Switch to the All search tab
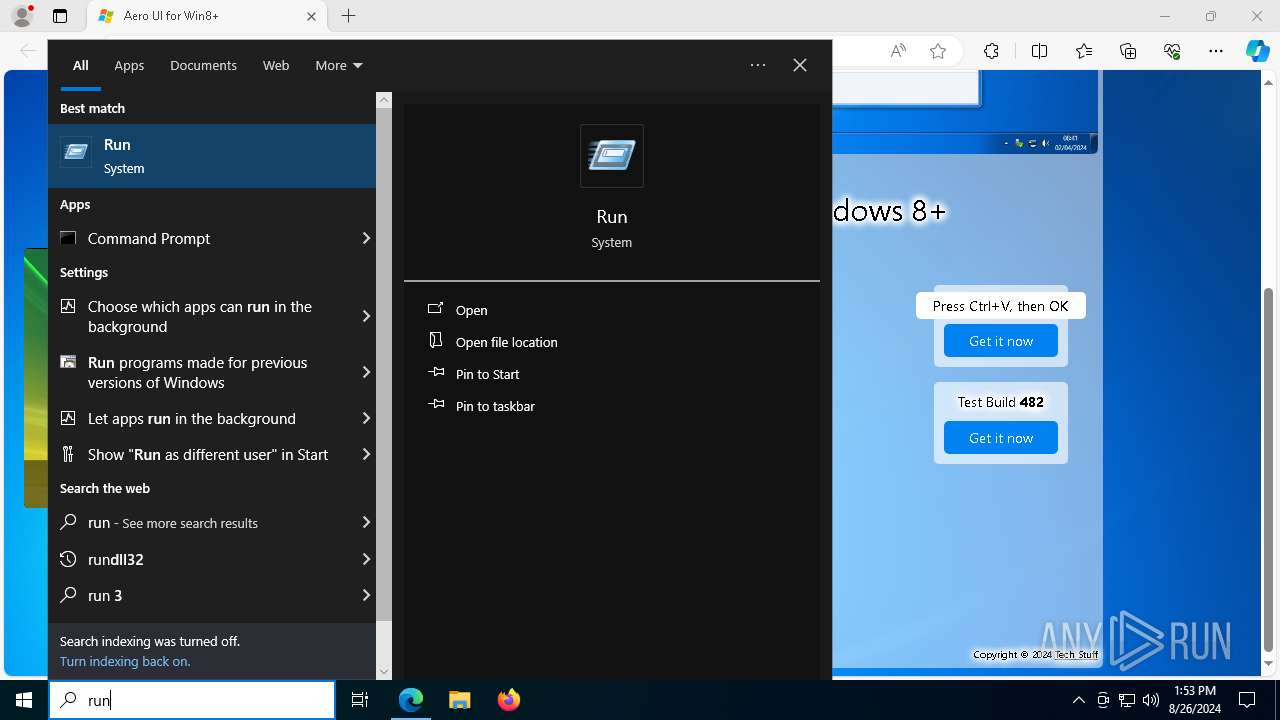The image size is (1280, 720). 81,65
